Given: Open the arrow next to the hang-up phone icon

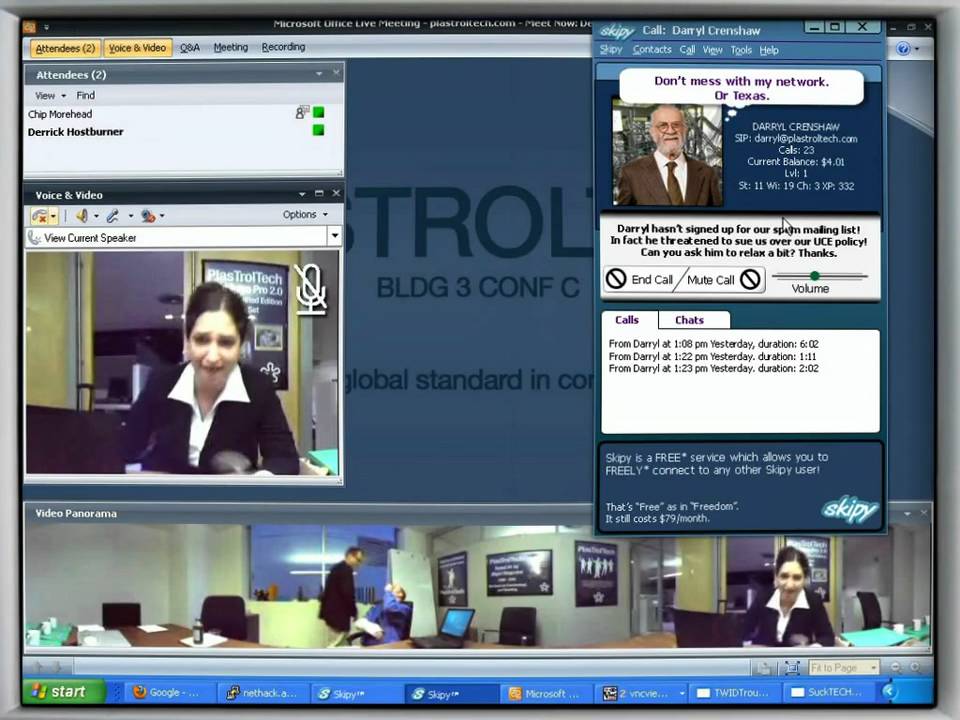Looking at the screenshot, I should (x=54, y=216).
